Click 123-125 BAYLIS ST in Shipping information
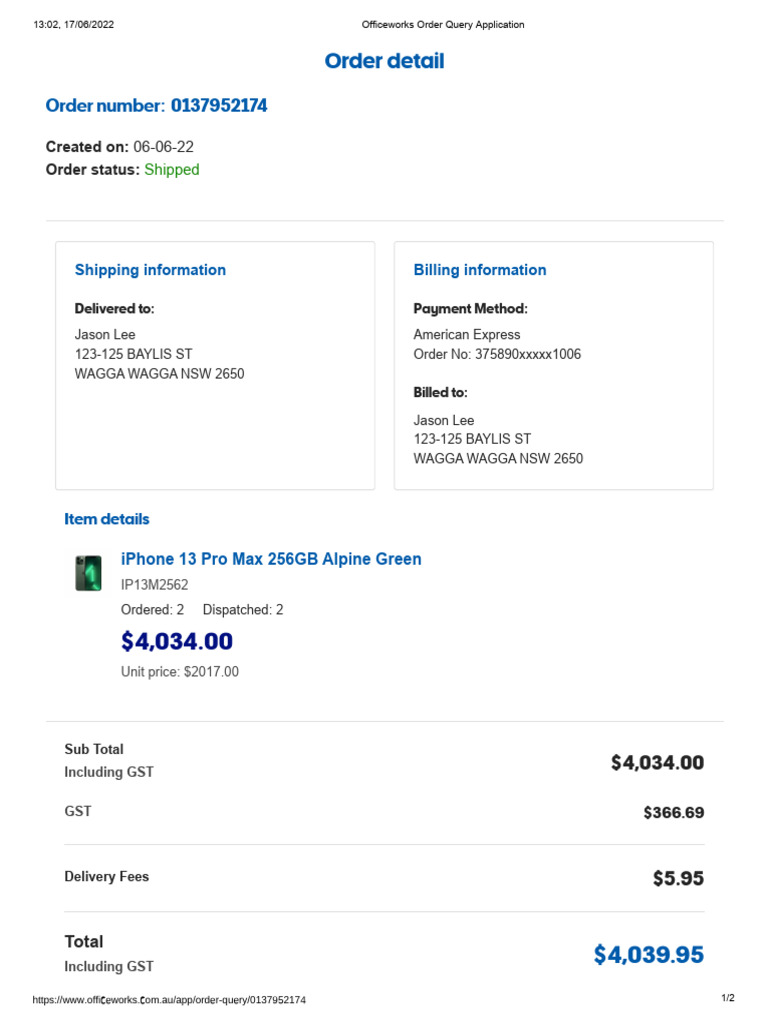The width and height of the screenshot is (768, 1024). tap(133, 354)
